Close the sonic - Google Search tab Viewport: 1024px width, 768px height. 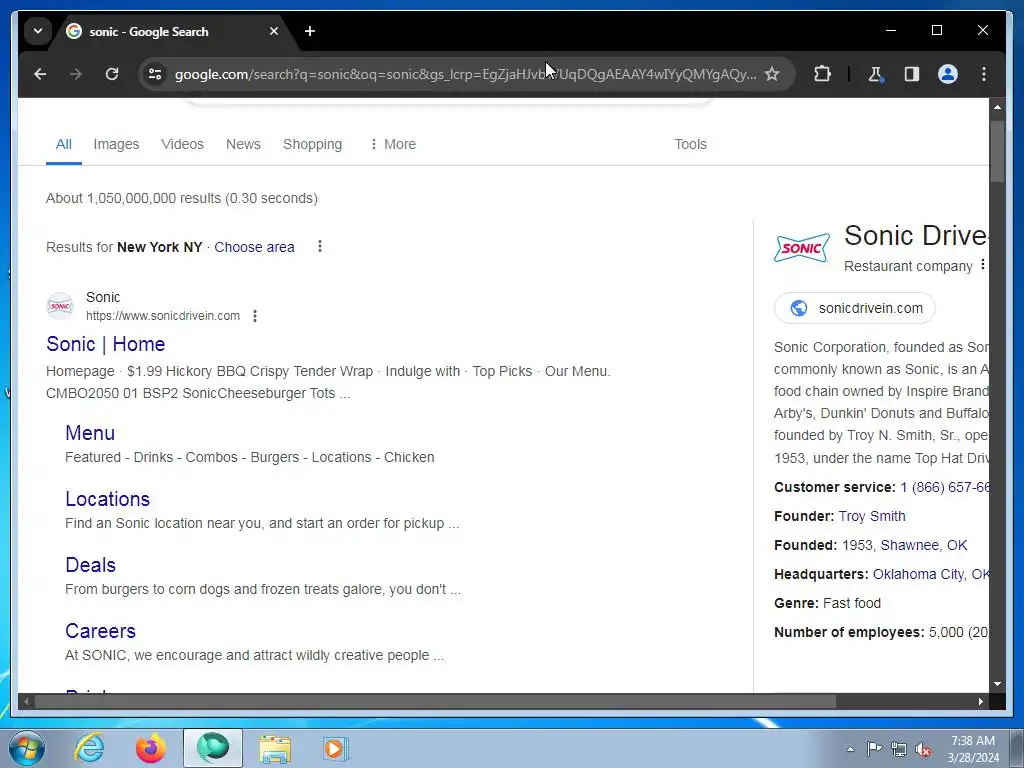coord(274,31)
